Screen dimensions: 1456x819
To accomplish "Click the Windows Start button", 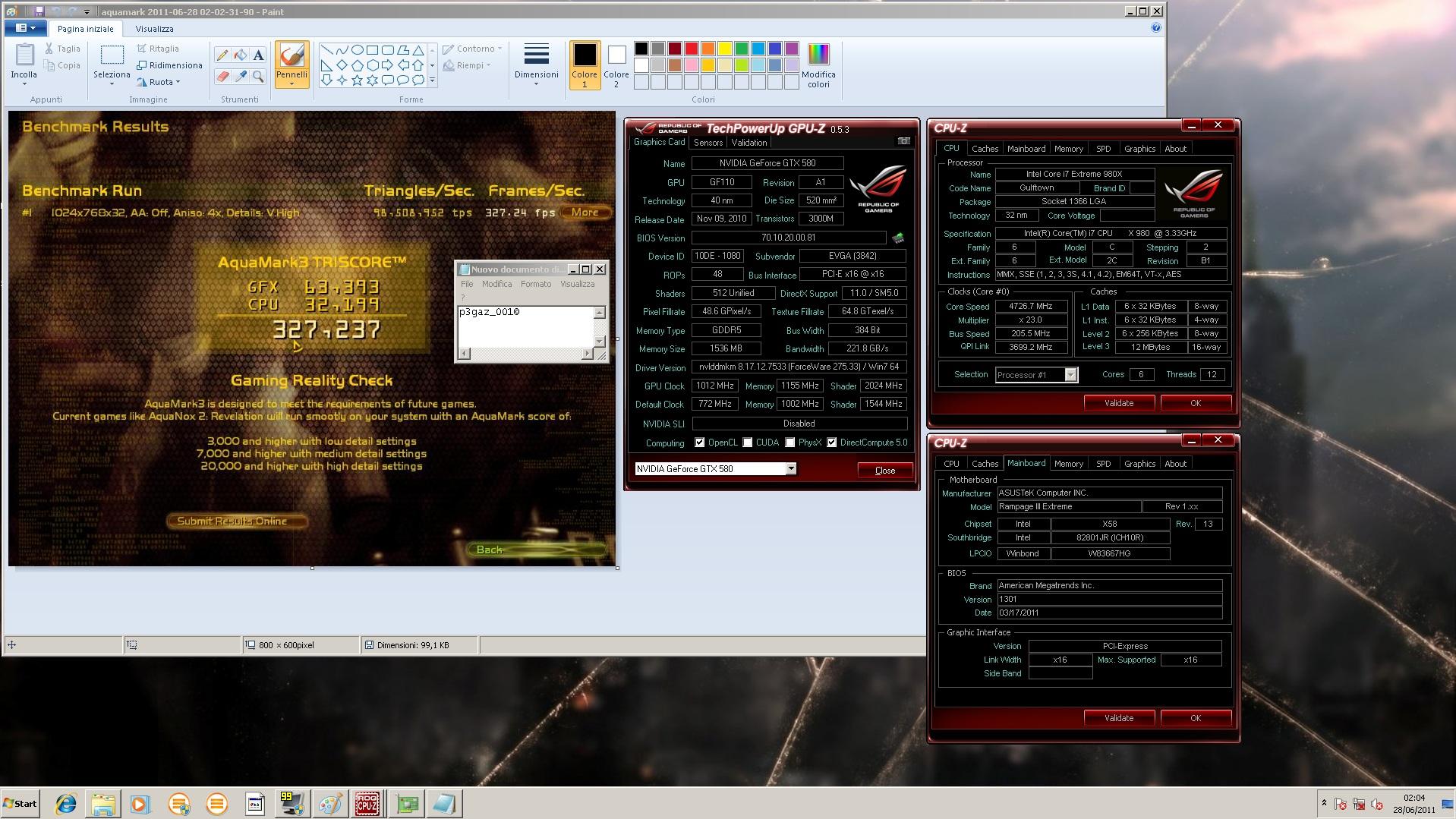I will 20,803.
